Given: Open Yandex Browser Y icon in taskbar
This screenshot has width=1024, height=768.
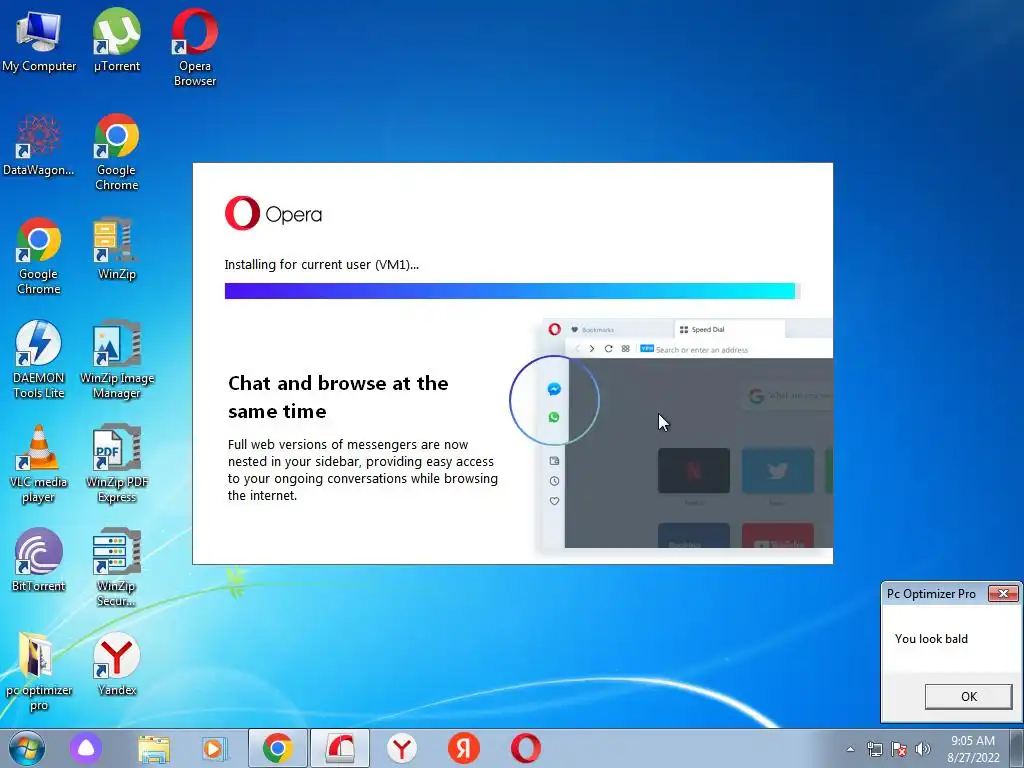Looking at the screenshot, I should click(402, 748).
